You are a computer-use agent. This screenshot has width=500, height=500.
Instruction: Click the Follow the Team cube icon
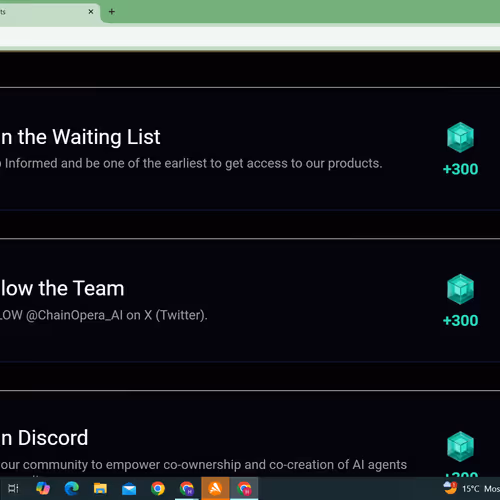pyautogui.click(x=460, y=289)
